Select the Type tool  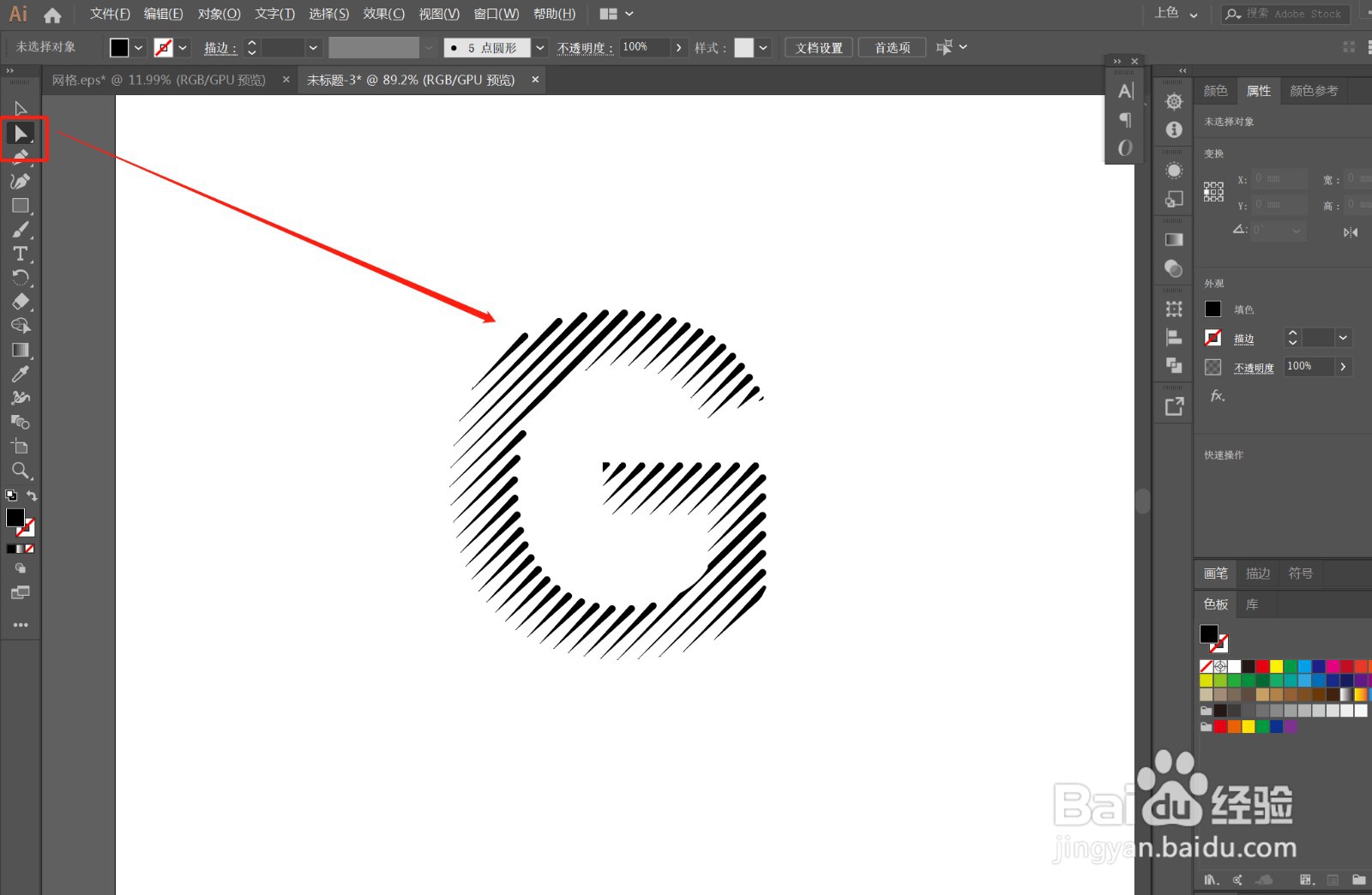coord(21,254)
